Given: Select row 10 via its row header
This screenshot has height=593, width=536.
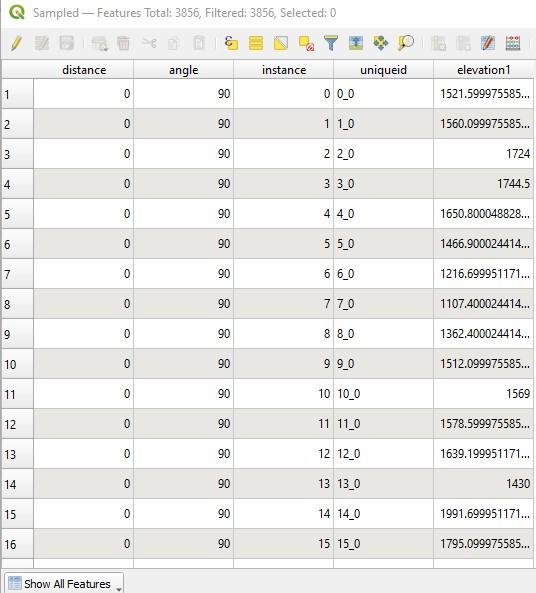Looking at the screenshot, I should click(x=17, y=364).
